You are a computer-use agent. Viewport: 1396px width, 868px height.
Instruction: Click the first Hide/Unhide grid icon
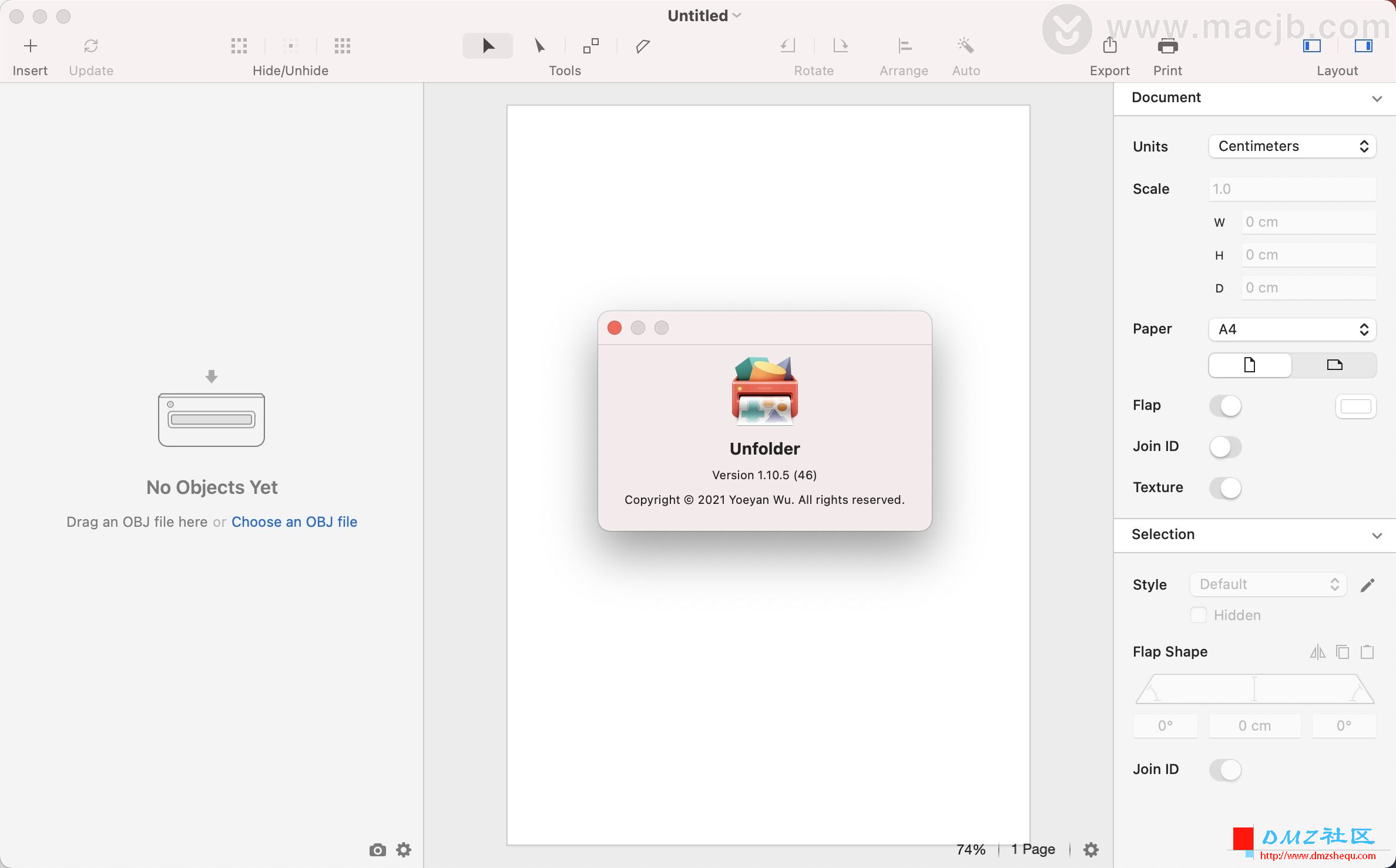coord(239,46)
